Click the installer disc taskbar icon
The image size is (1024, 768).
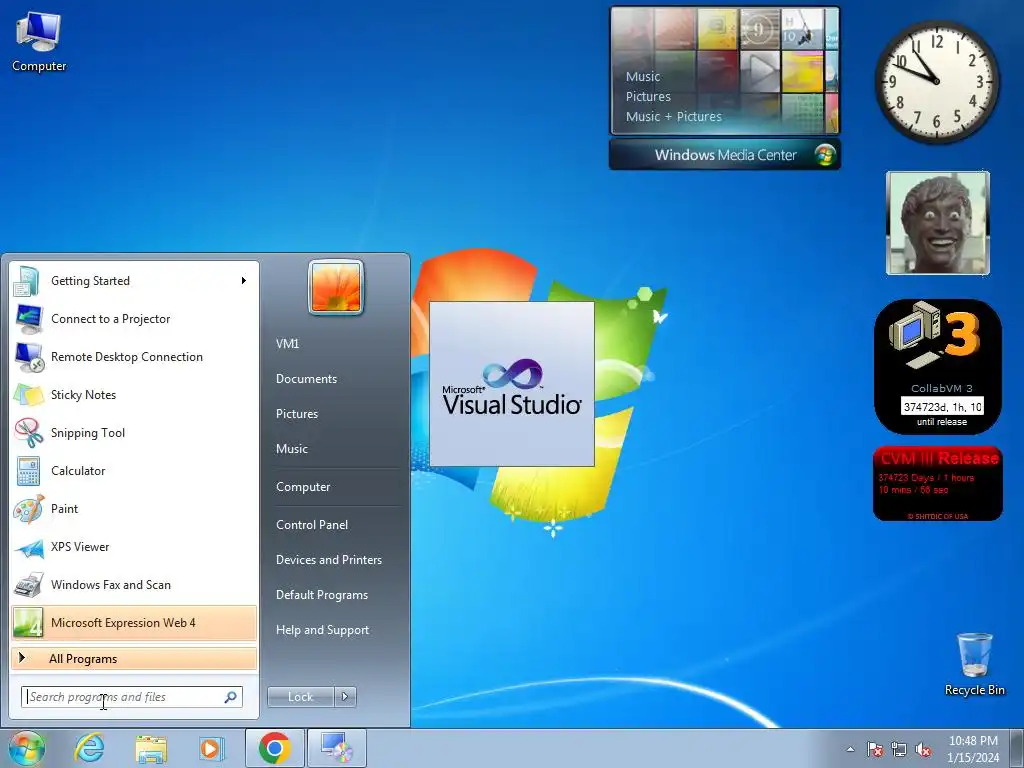coord(337,748)
